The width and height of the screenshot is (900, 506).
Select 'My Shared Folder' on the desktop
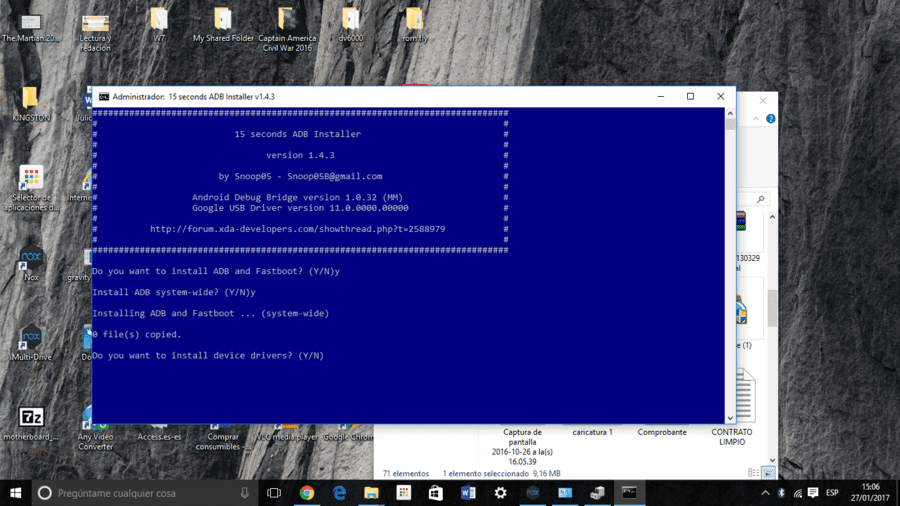(223, 25)
